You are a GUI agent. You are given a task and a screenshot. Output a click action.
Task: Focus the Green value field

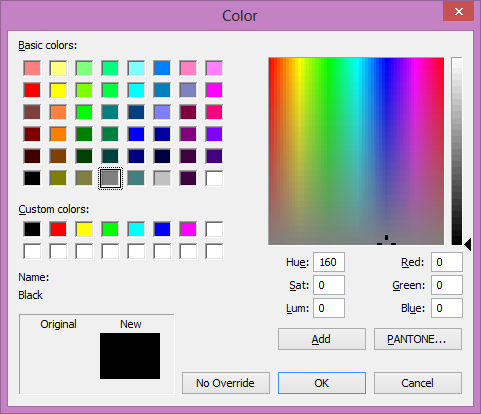[447, 285]
